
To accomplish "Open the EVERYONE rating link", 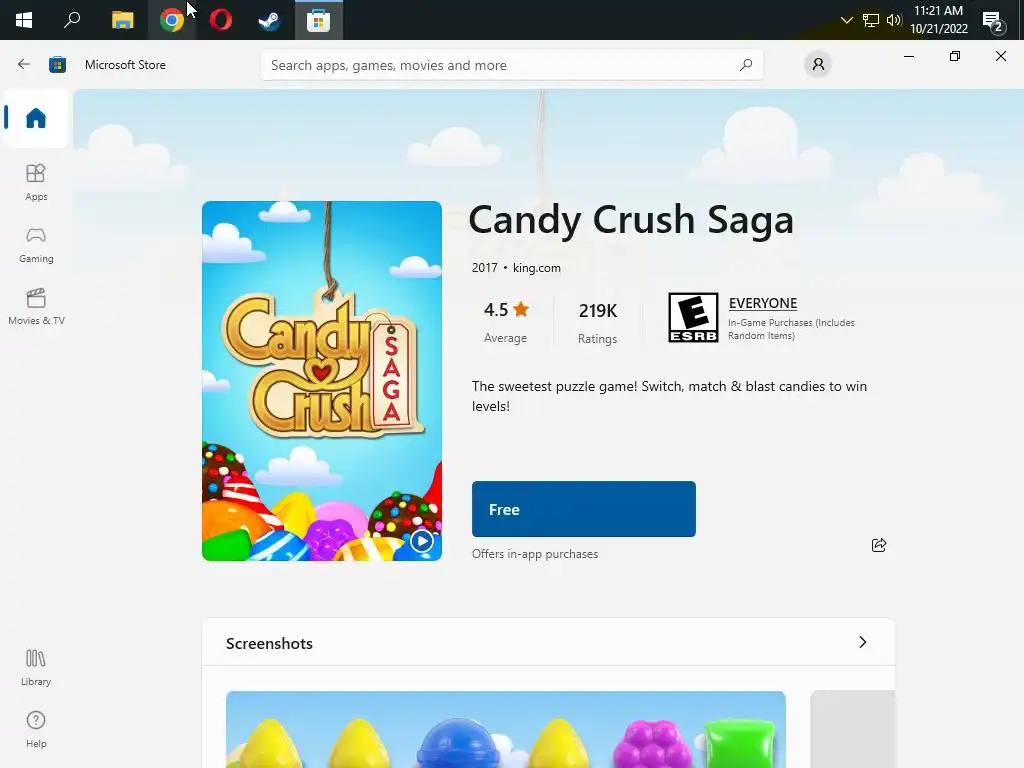I will coord(763,303).
